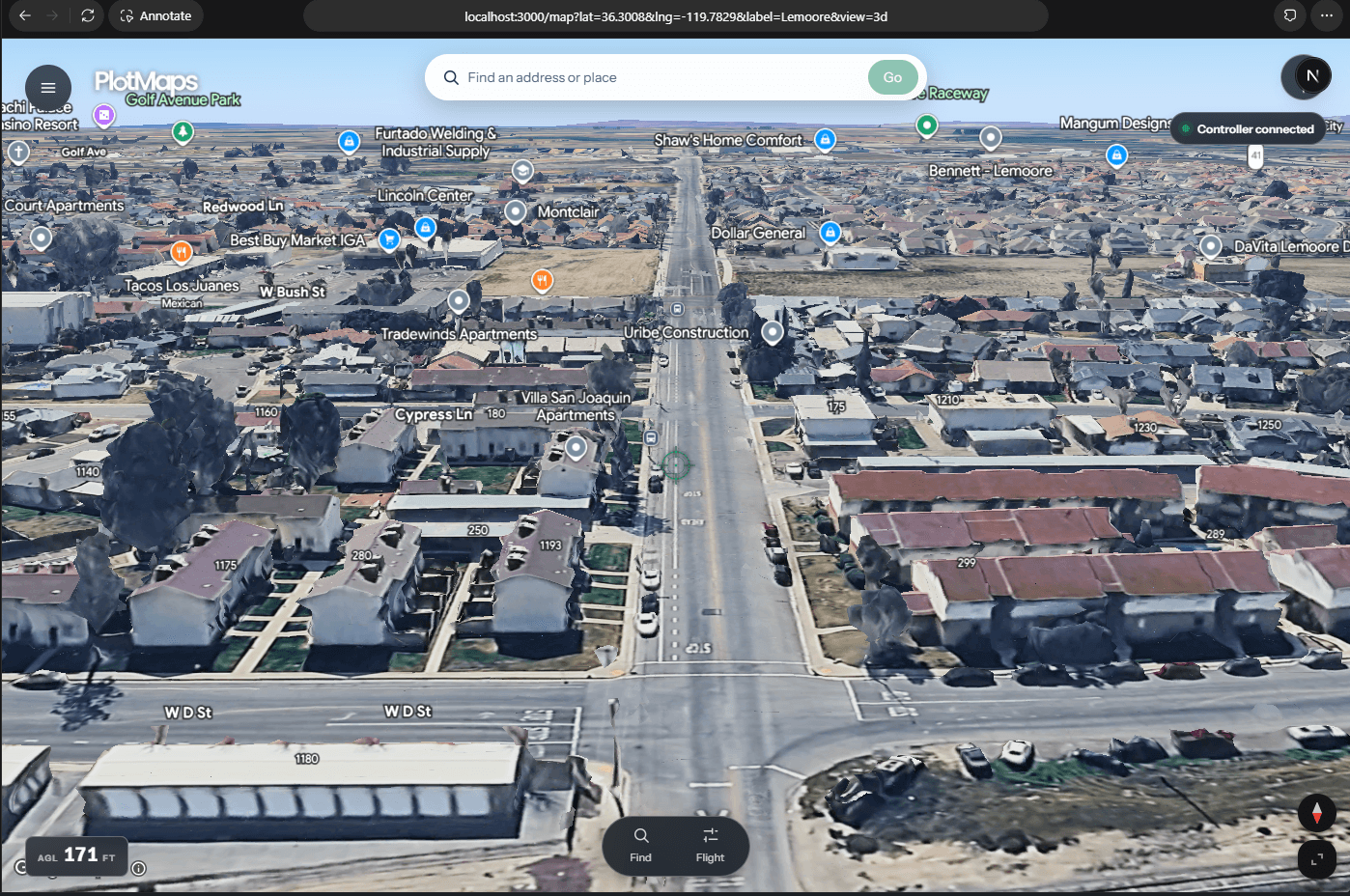Image resolution: width=1350 pixels, height=896 pixels.
Task: Open the Flight controls
Action: click(710, 845)
